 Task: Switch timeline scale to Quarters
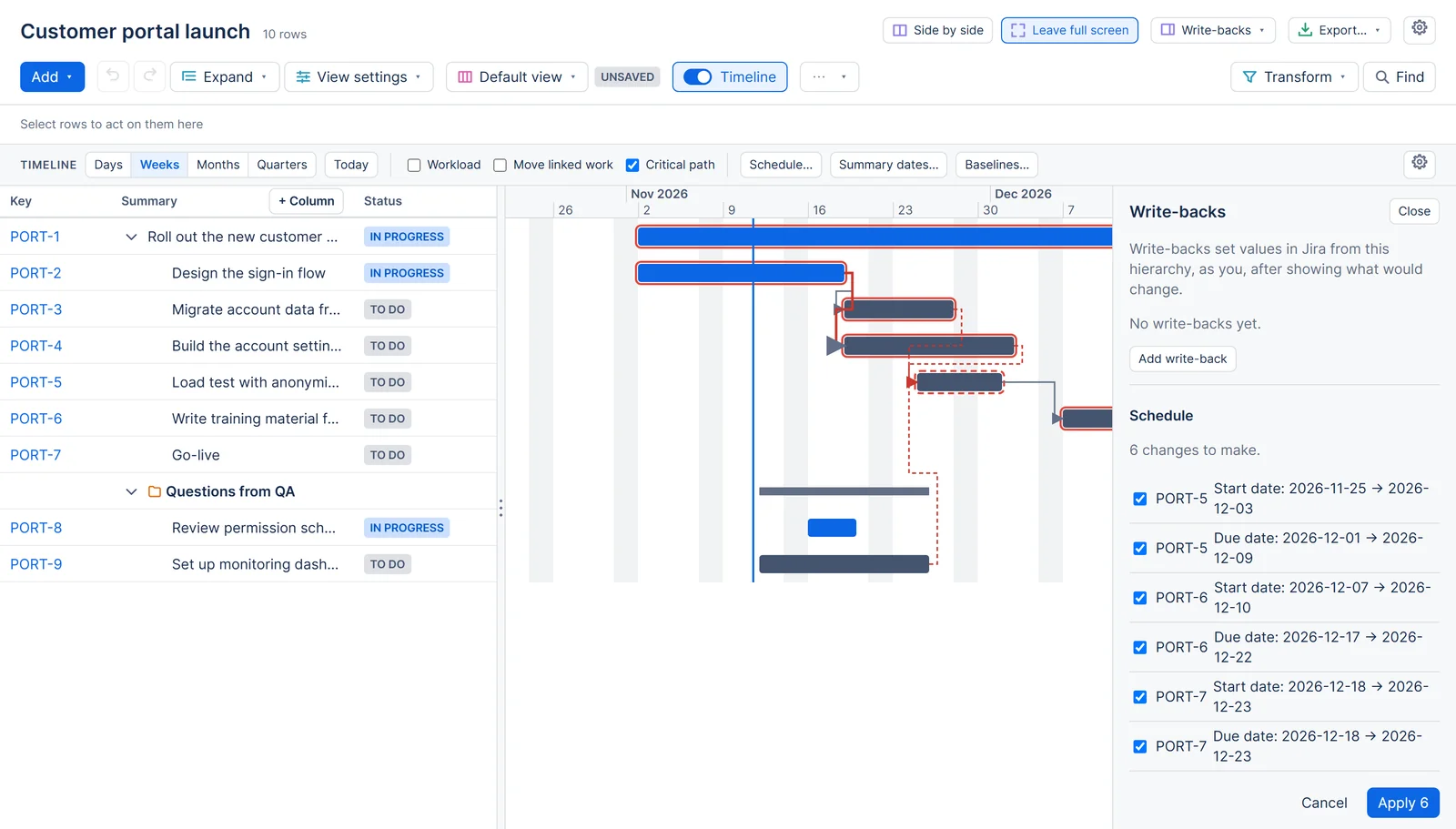click(x=282, y=165)
